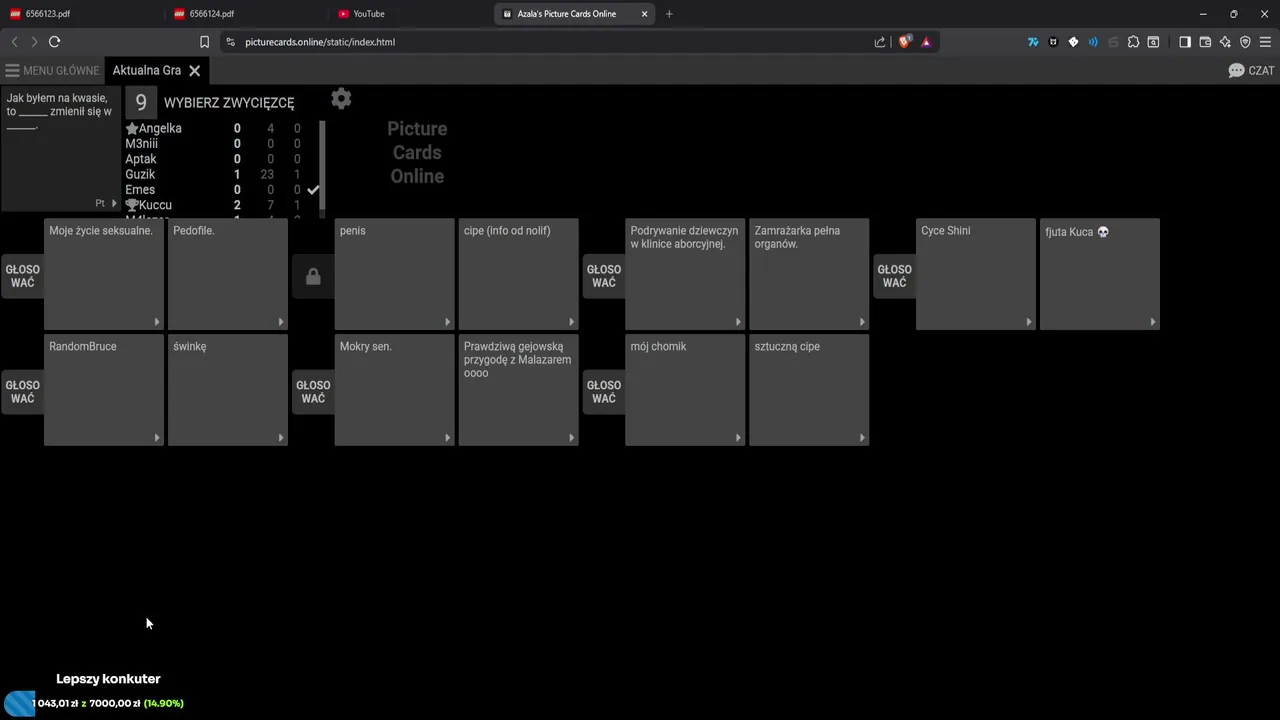Reload the picturecards.online page

[x=55, y=42]
